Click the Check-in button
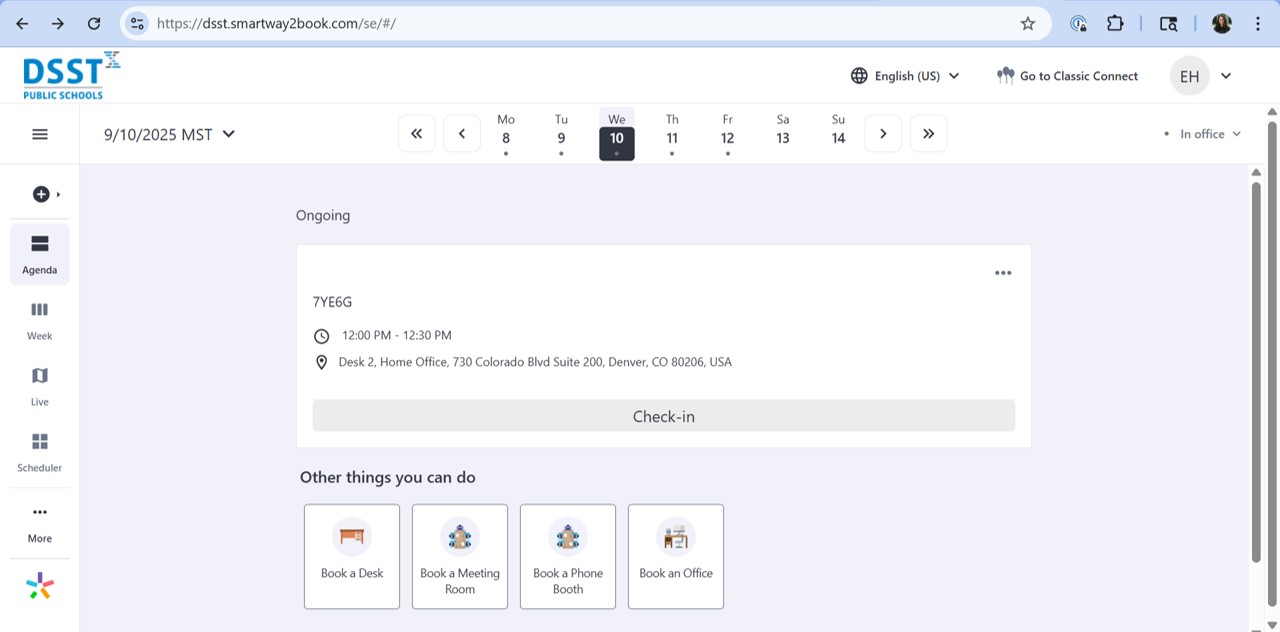This screenshot has width=1280, height=632. (664, 416)
